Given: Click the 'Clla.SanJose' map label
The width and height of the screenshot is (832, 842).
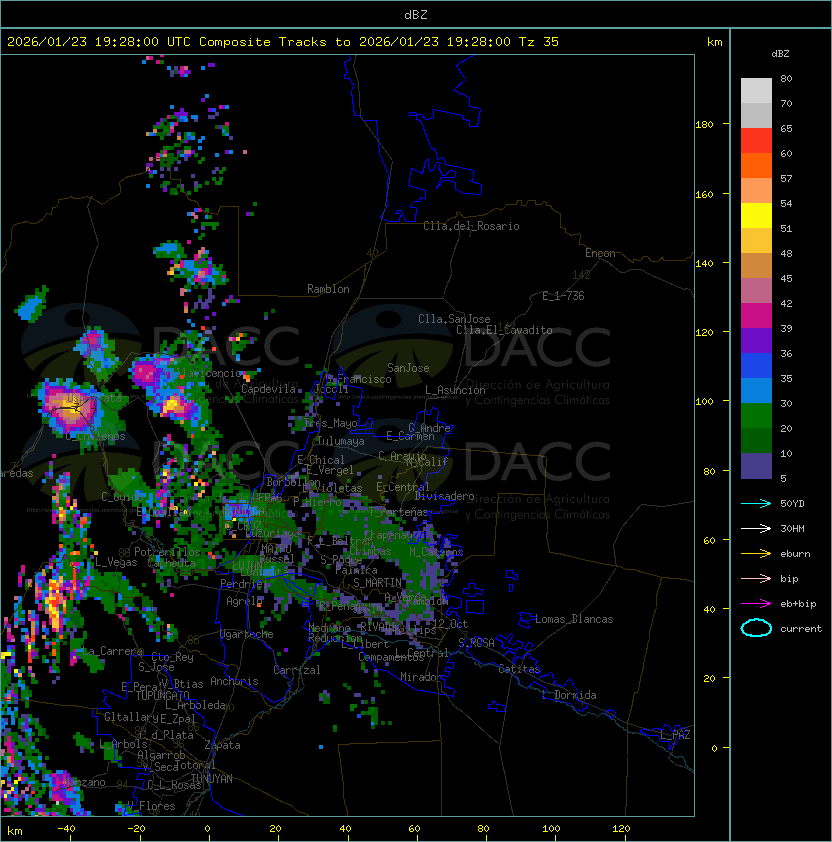Looking at the screenshot, I should [454, 319].
